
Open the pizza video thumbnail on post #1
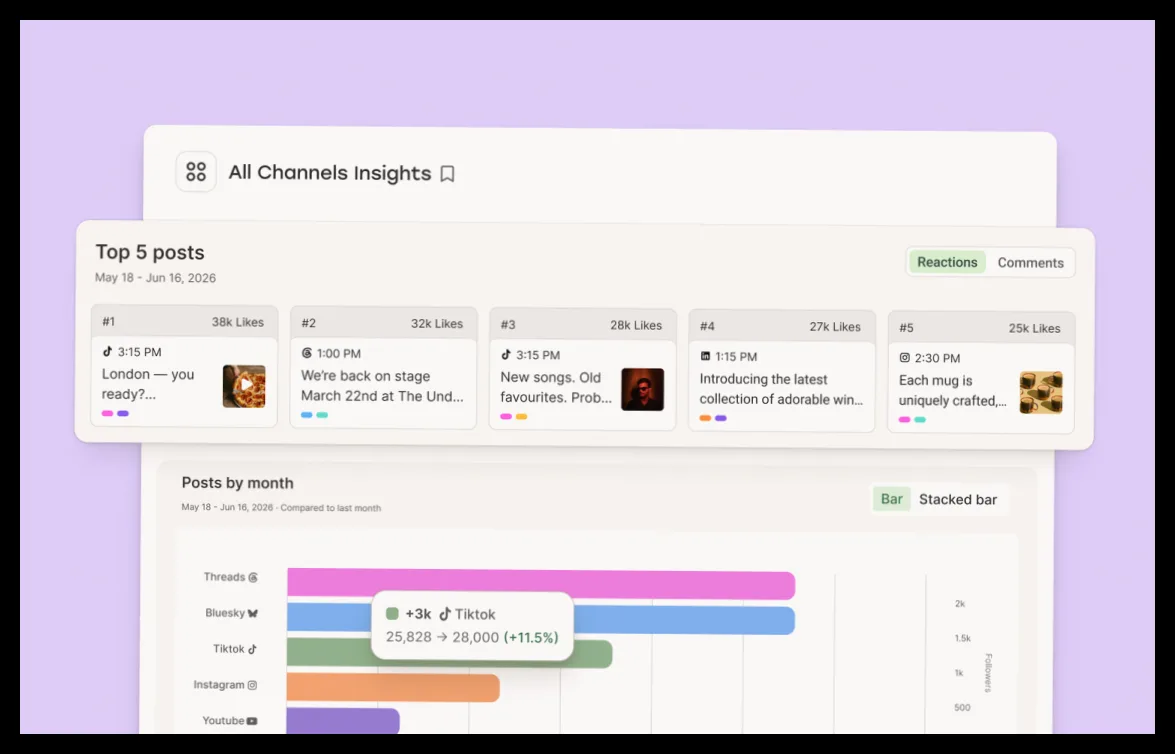[x=244, y=386]
